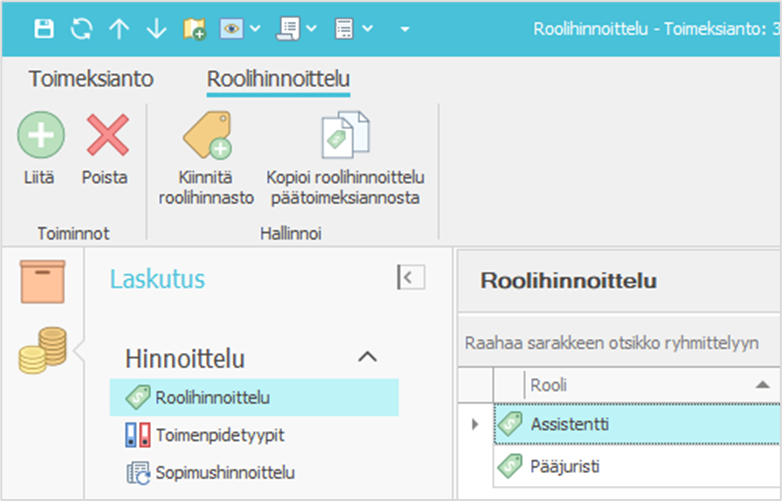Click the down arrow in the quick toolbar
This screenshot has height=501, width=782.
156,29
